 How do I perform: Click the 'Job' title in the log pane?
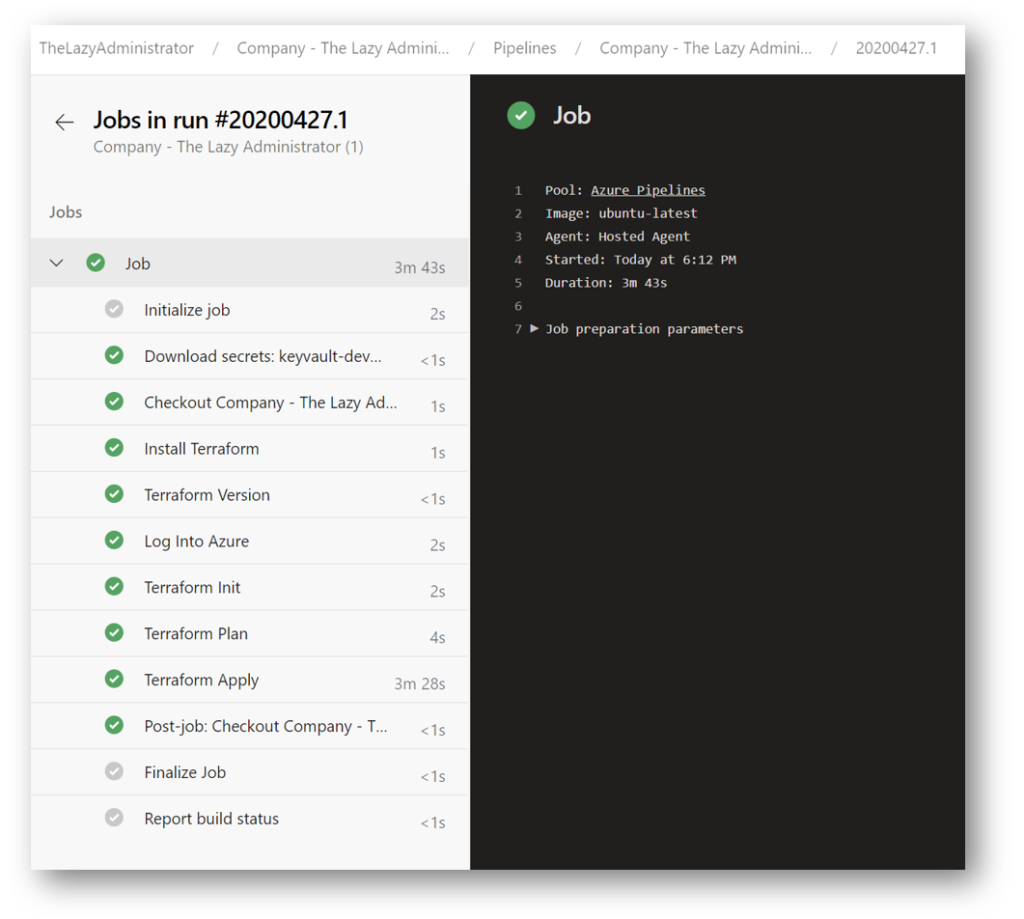pyautogui.click(x=572, y=116)
